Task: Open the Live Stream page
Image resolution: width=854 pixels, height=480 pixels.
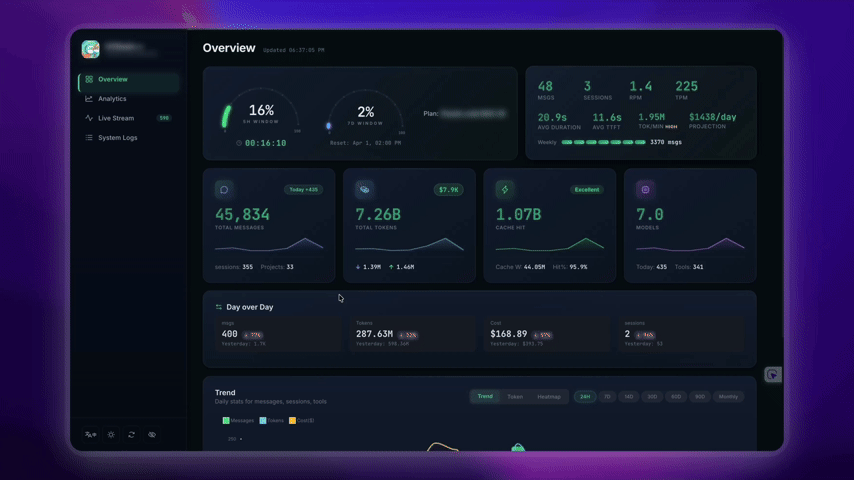Action: pyautogui.click(x=129, y=118)
